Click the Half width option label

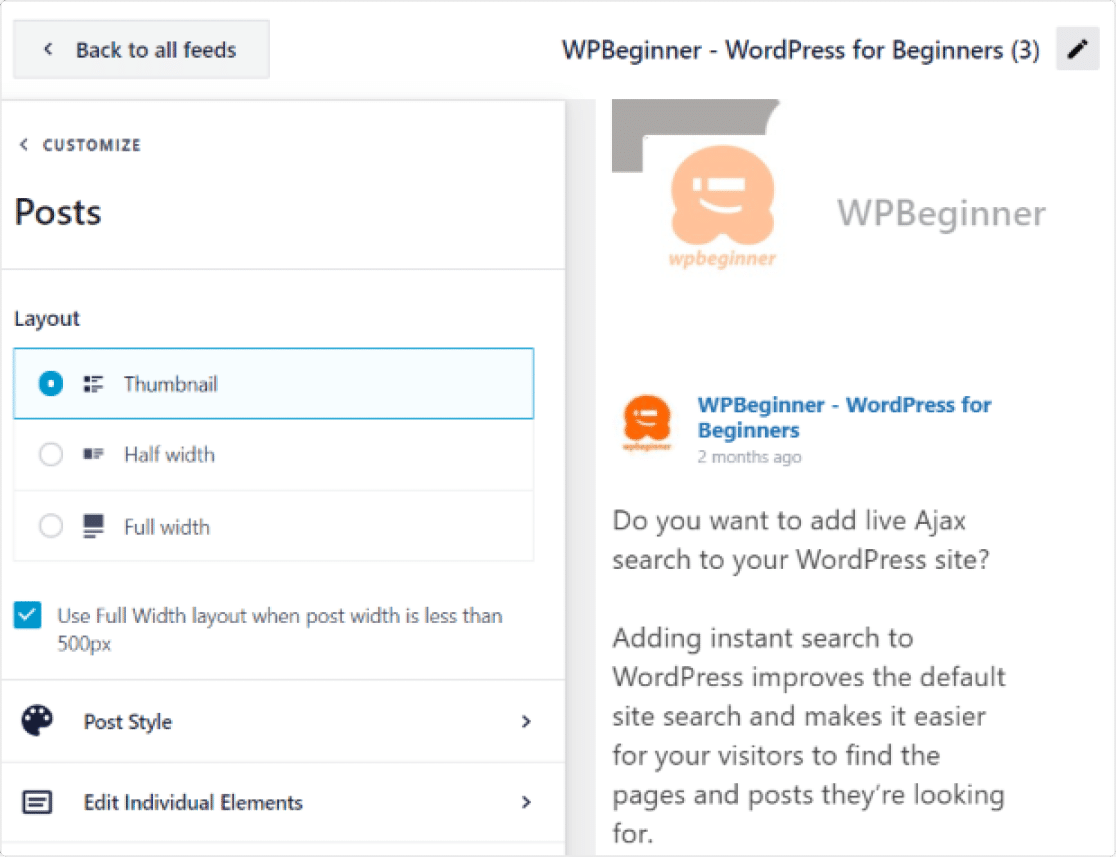click(169, 455)
